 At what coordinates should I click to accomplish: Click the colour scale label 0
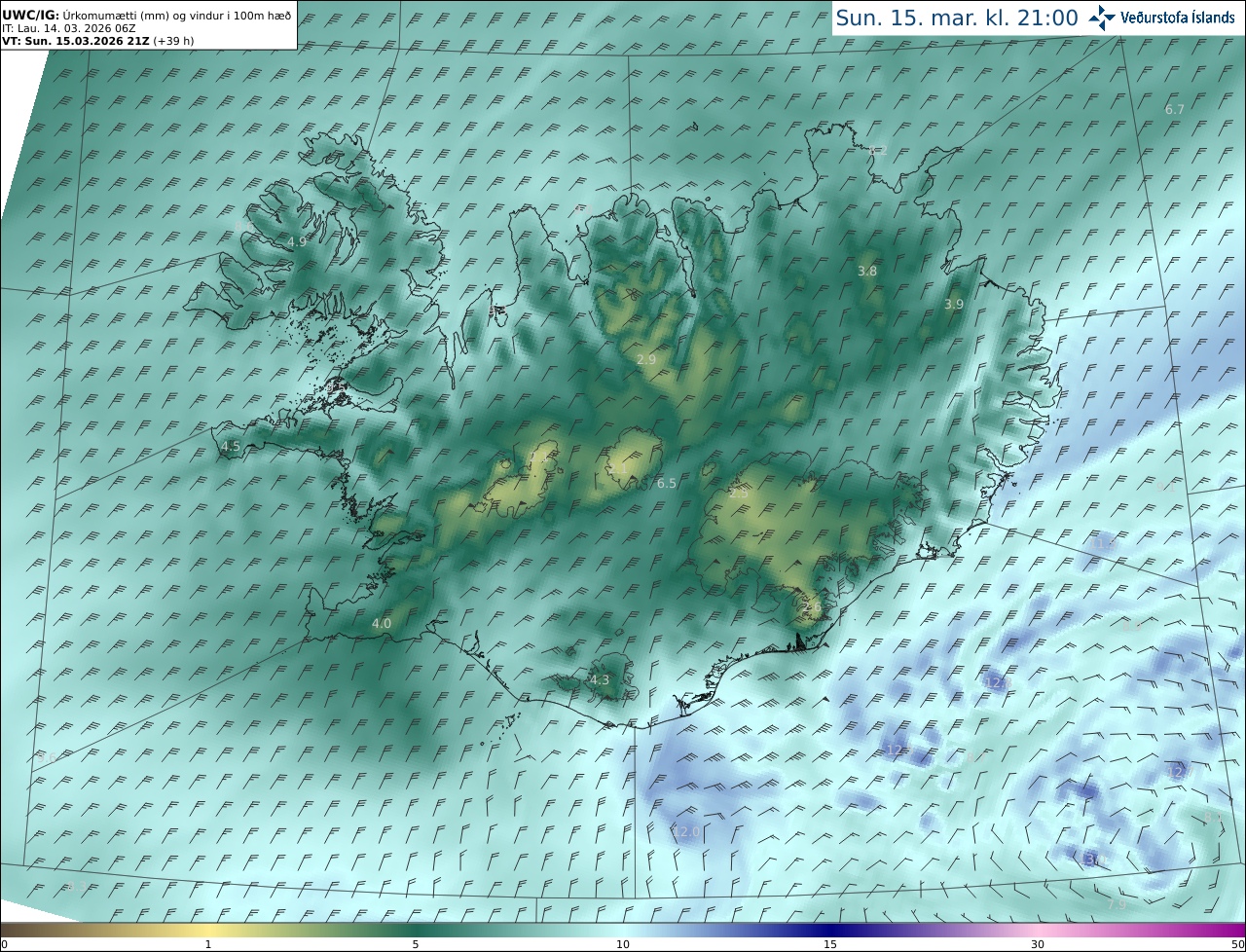tap(4, 944)
